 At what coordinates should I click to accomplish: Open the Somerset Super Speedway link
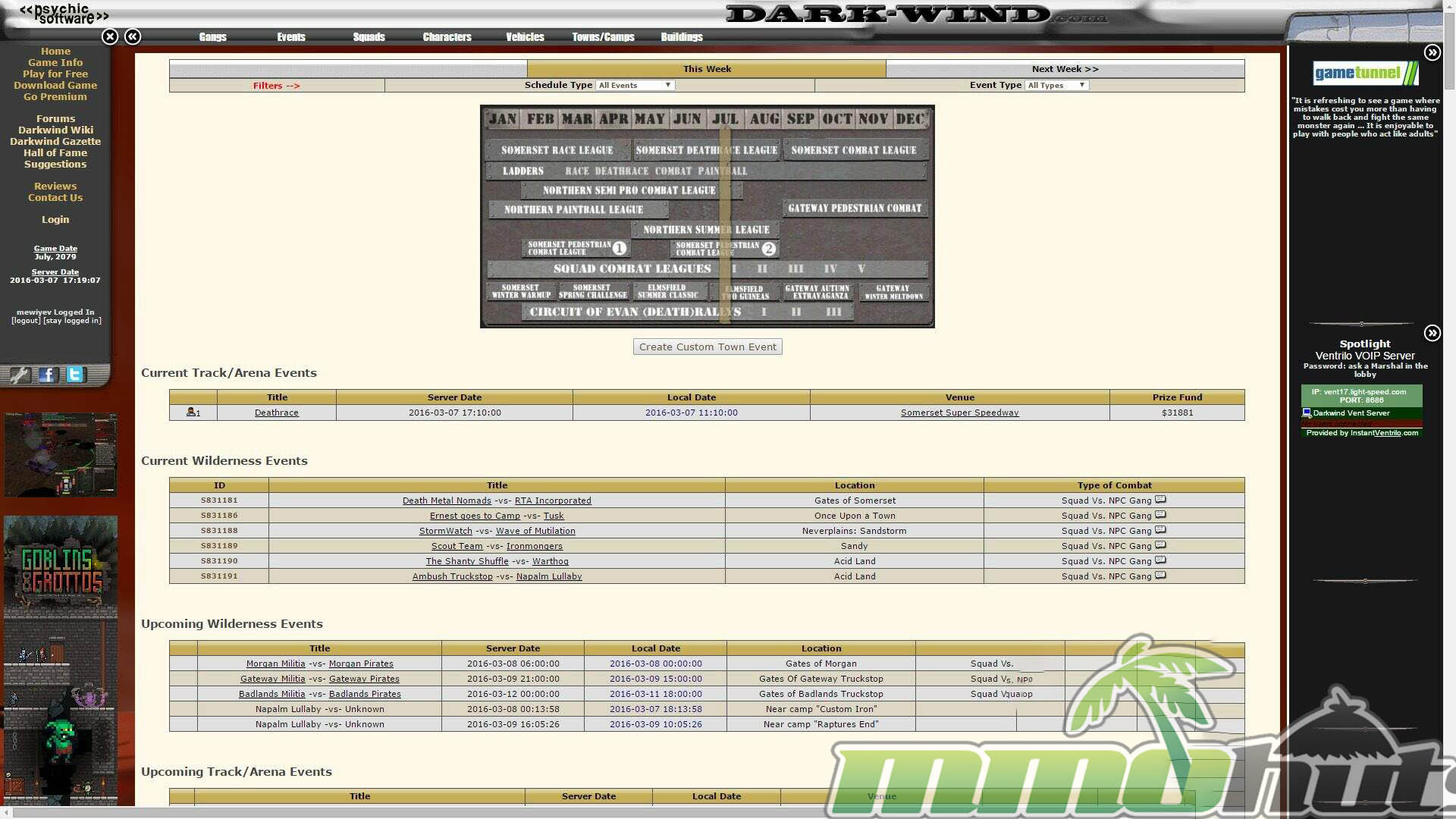[x=959, y=413]
